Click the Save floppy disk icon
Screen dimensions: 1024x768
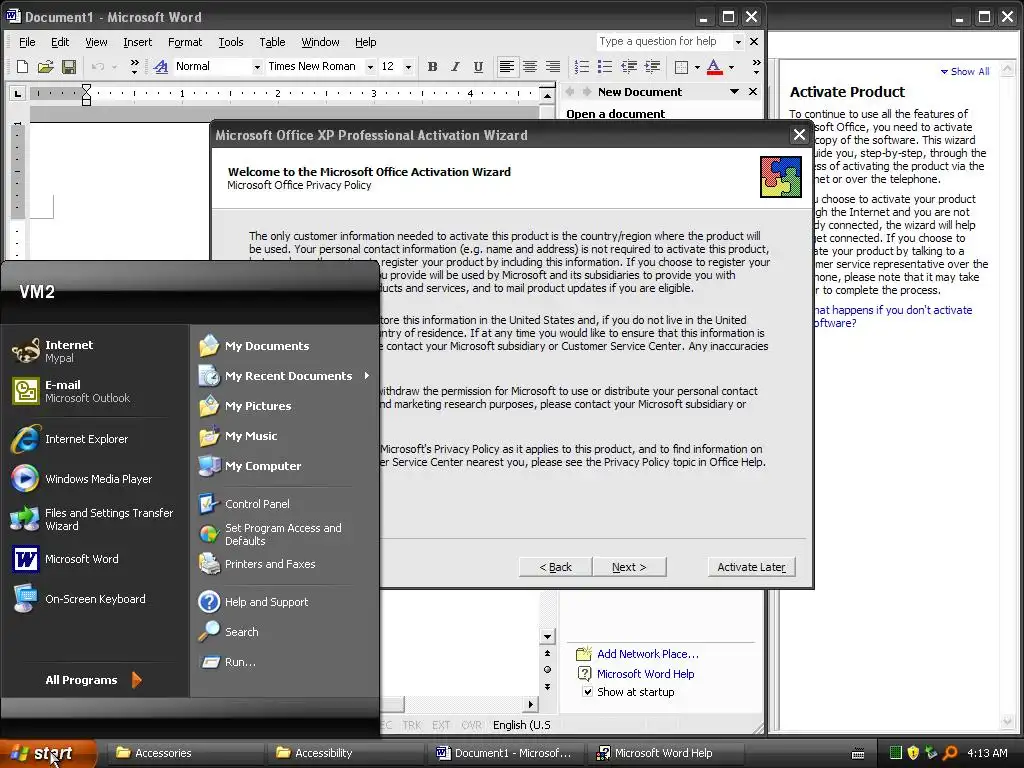pyautogui.click(x=69, y=67)
